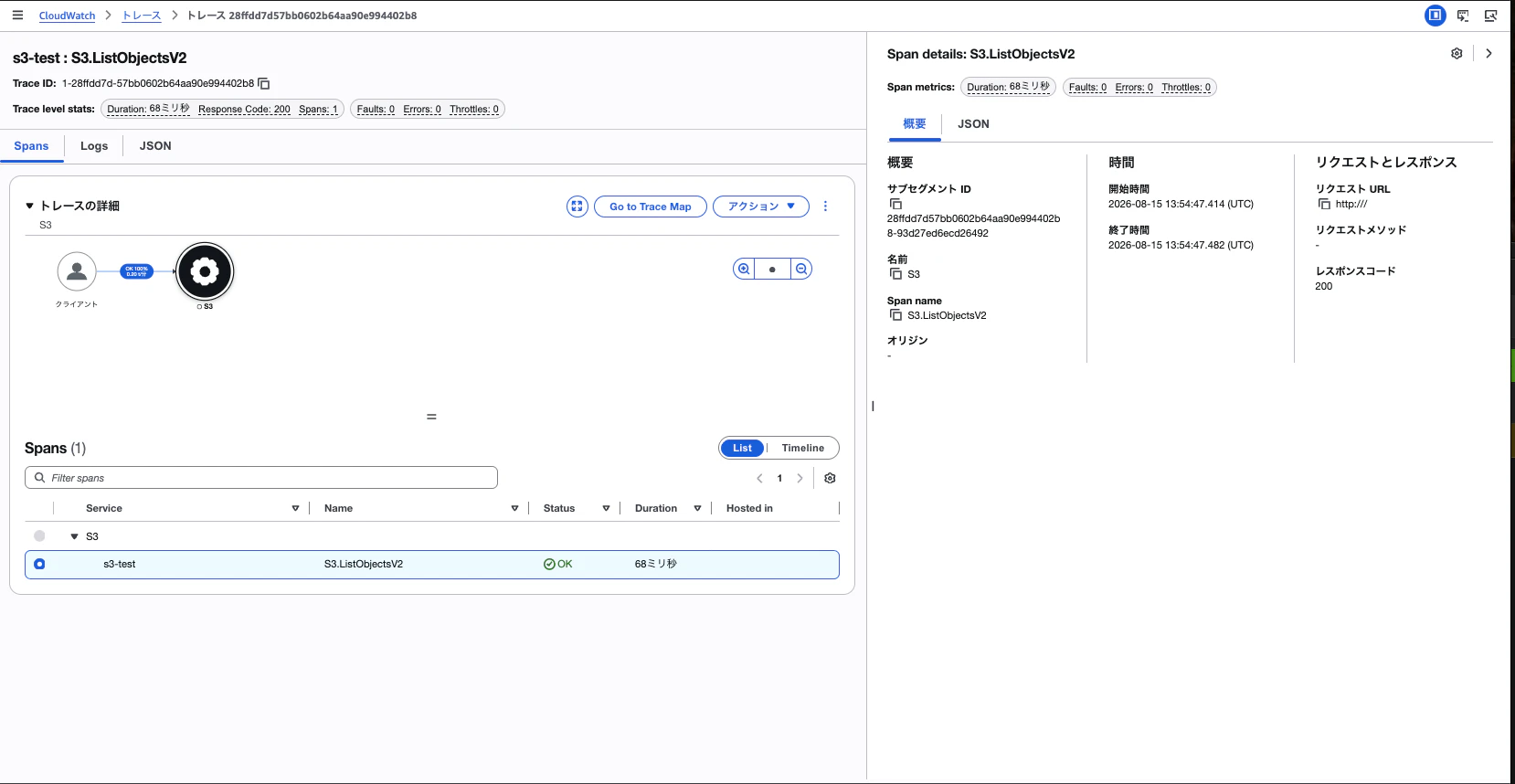Click the OK status cell of s3-test
This screenshot has width=1515, height=784.
click(x=557, y=564)
